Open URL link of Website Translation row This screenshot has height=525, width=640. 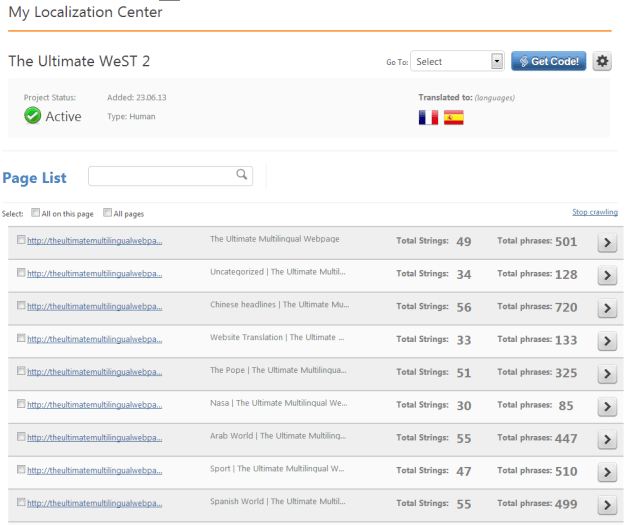click(94, 339)
